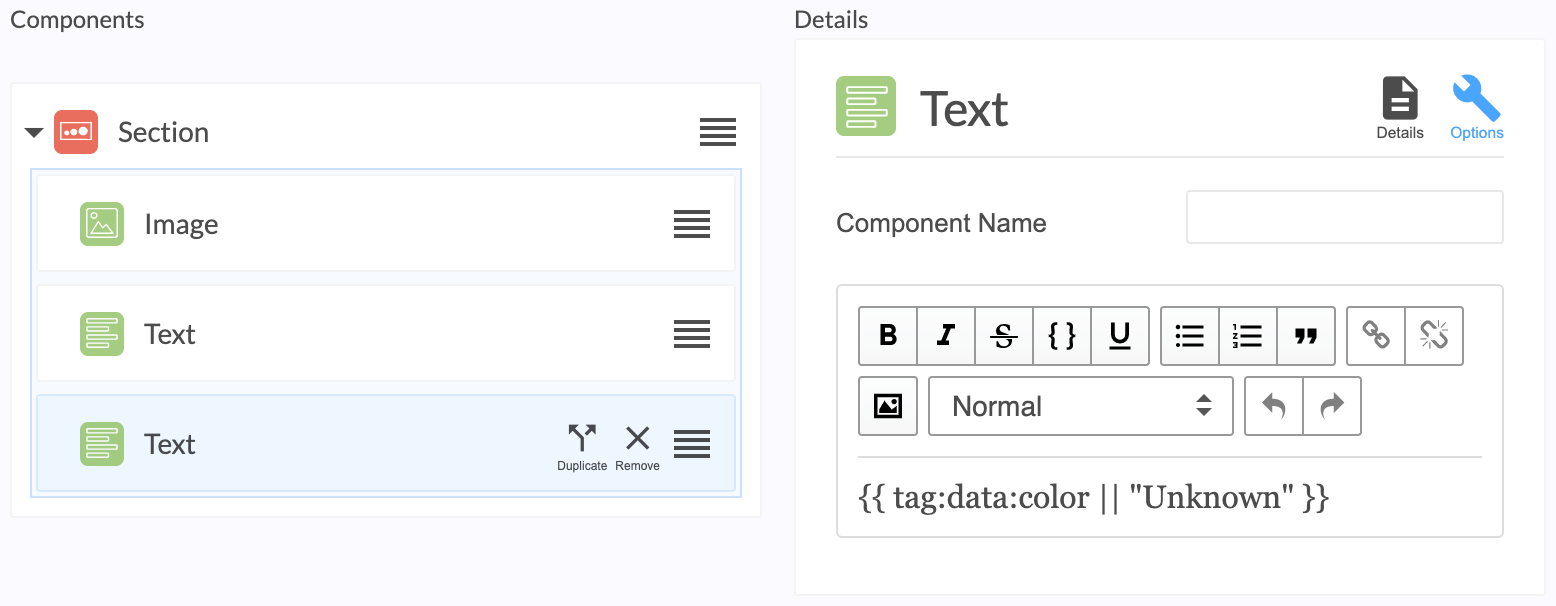
Task: Insert a numbered list
Action: tap(1247, 335)
